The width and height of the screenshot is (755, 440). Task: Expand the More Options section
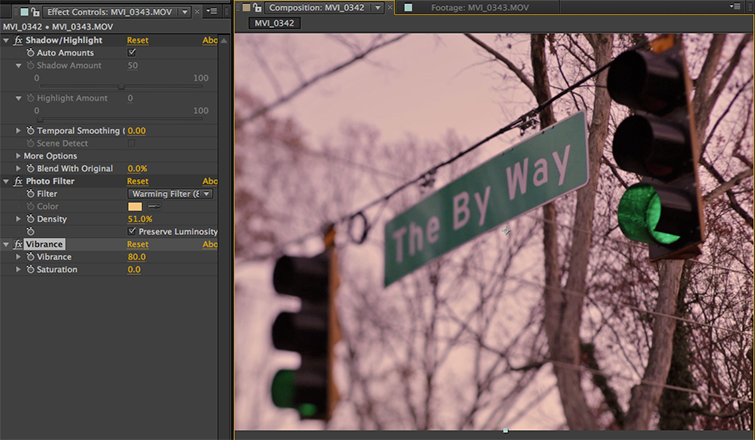tap(18, 156)
